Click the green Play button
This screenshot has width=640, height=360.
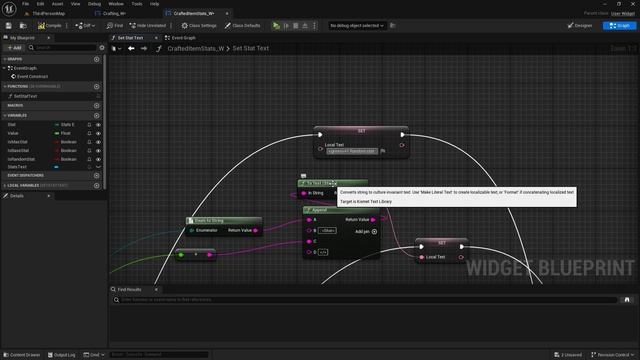[x=276, y=26]
